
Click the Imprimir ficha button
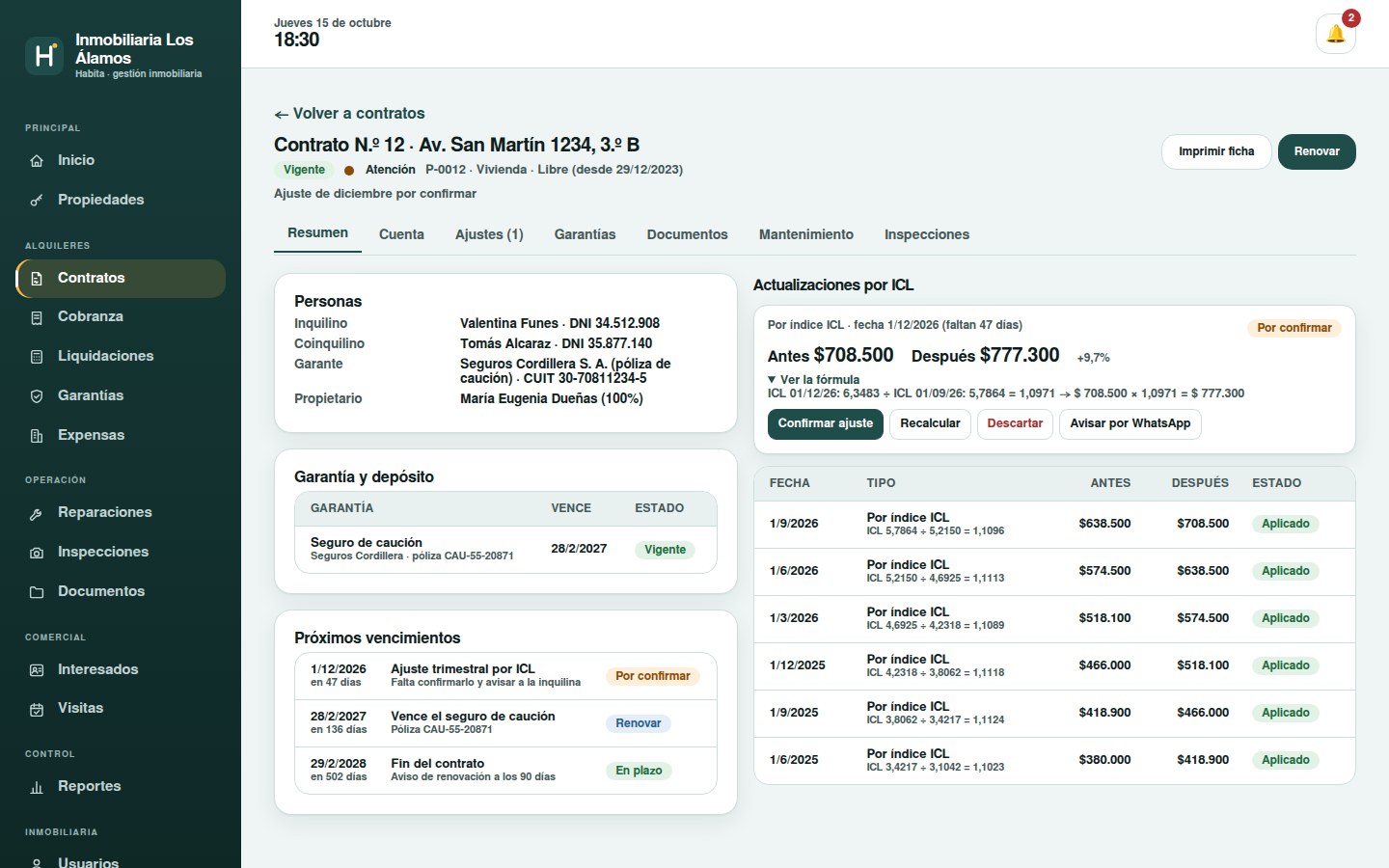(x=1216, y=151)
